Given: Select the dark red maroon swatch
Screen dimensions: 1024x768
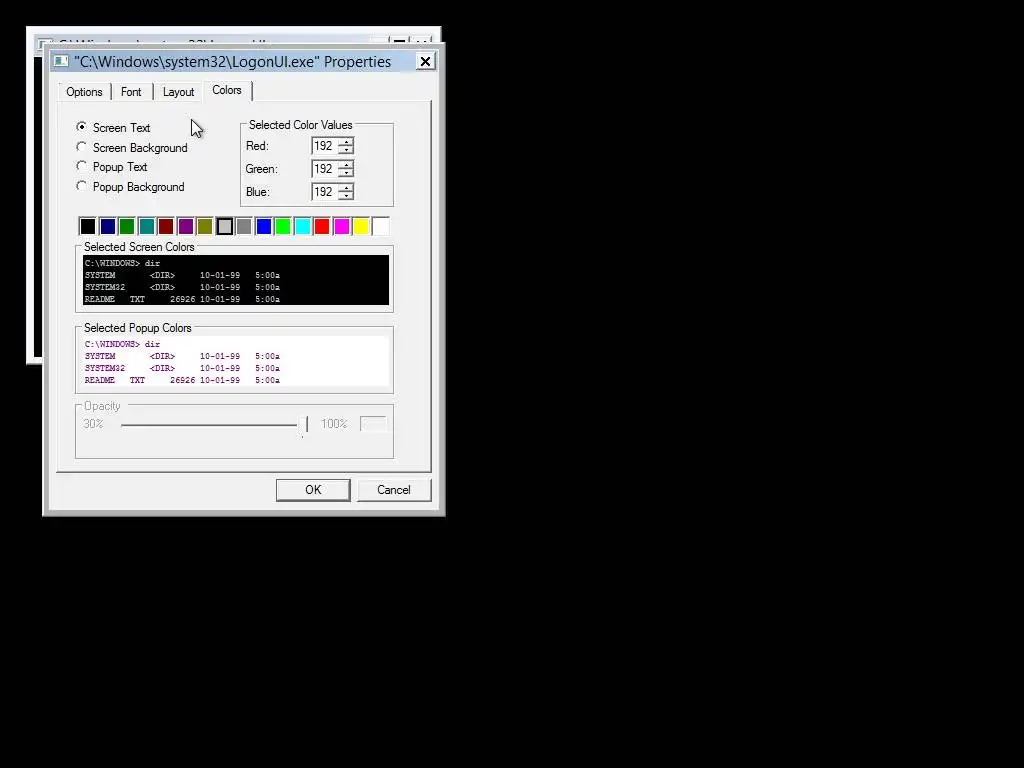Looking at the screenshot, I should pos(166,226).
